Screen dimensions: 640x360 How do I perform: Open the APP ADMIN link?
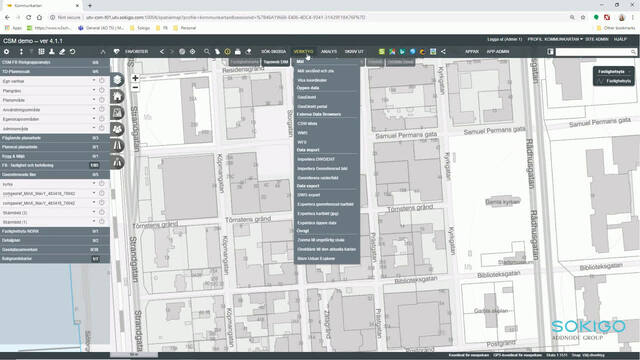pos(498,52)
